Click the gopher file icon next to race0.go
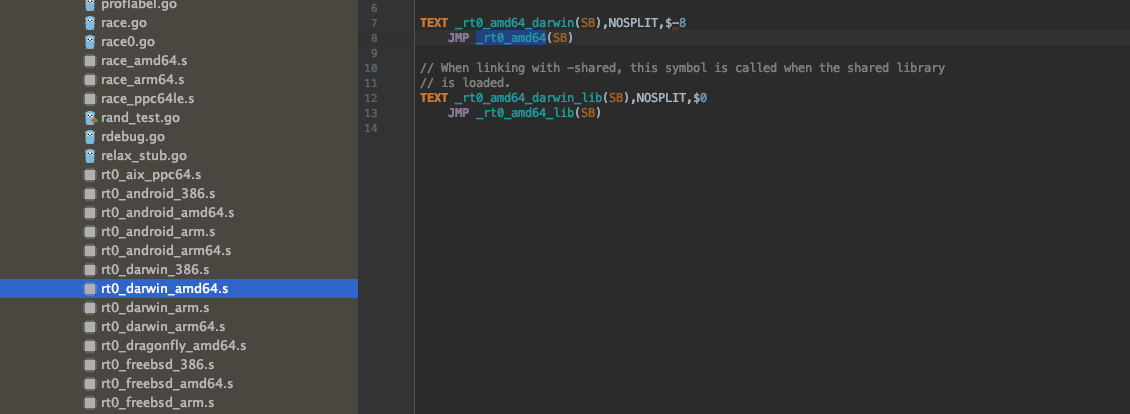1130x414 pixels. click(90, 42)
